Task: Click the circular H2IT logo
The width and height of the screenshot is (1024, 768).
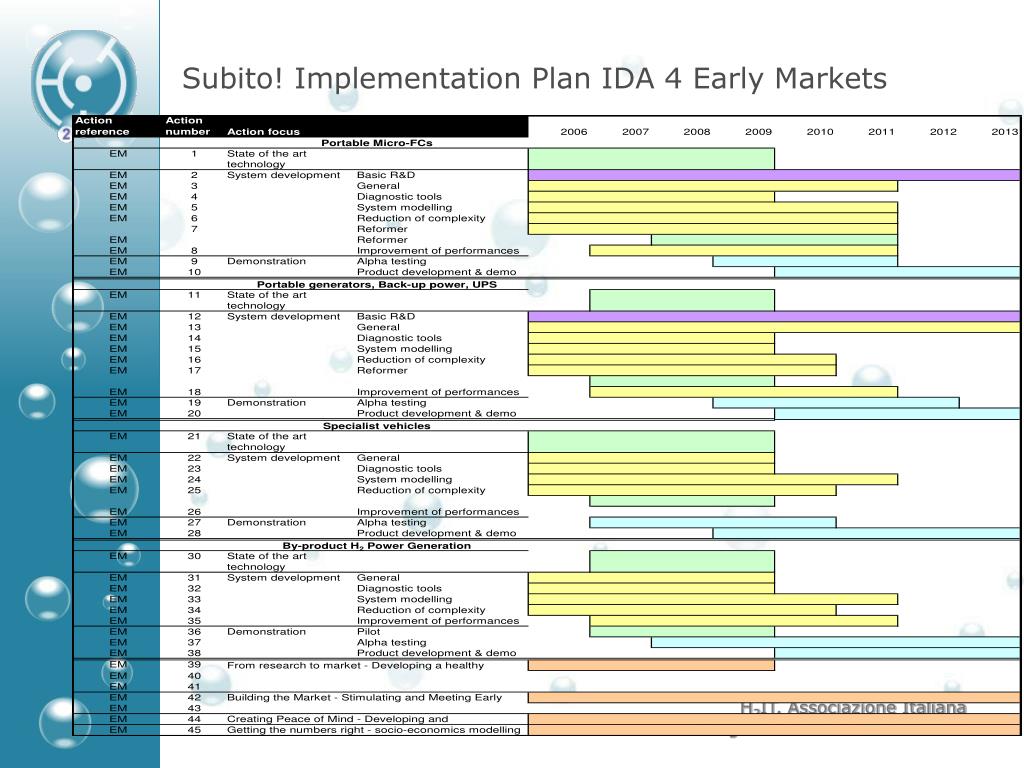Action: click(84, 83)
